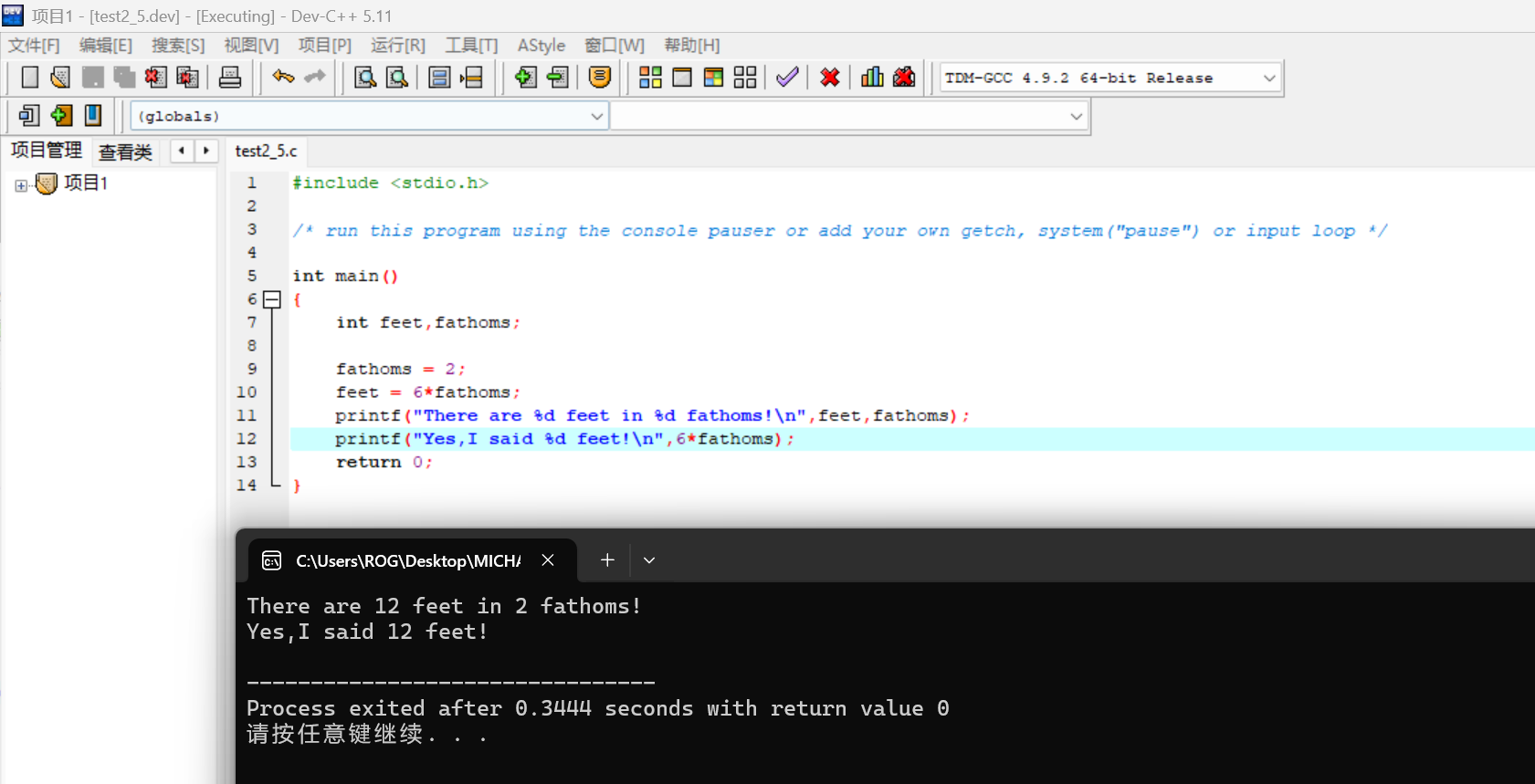Image resolution: width=1535 pixels, height=784 pixels.
Task: Click the 'return 0;' code line
Action: tap(384, 462)
